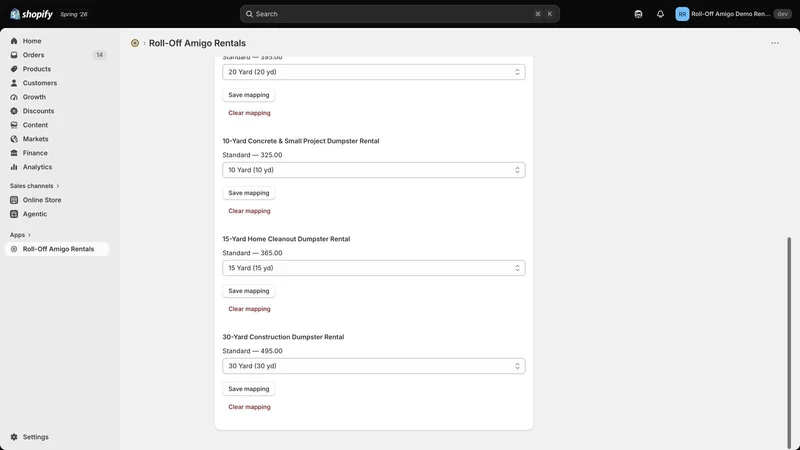Save mapping for 20 Yard selection
The height and width of the screenshot is (450, 800).
248,95
